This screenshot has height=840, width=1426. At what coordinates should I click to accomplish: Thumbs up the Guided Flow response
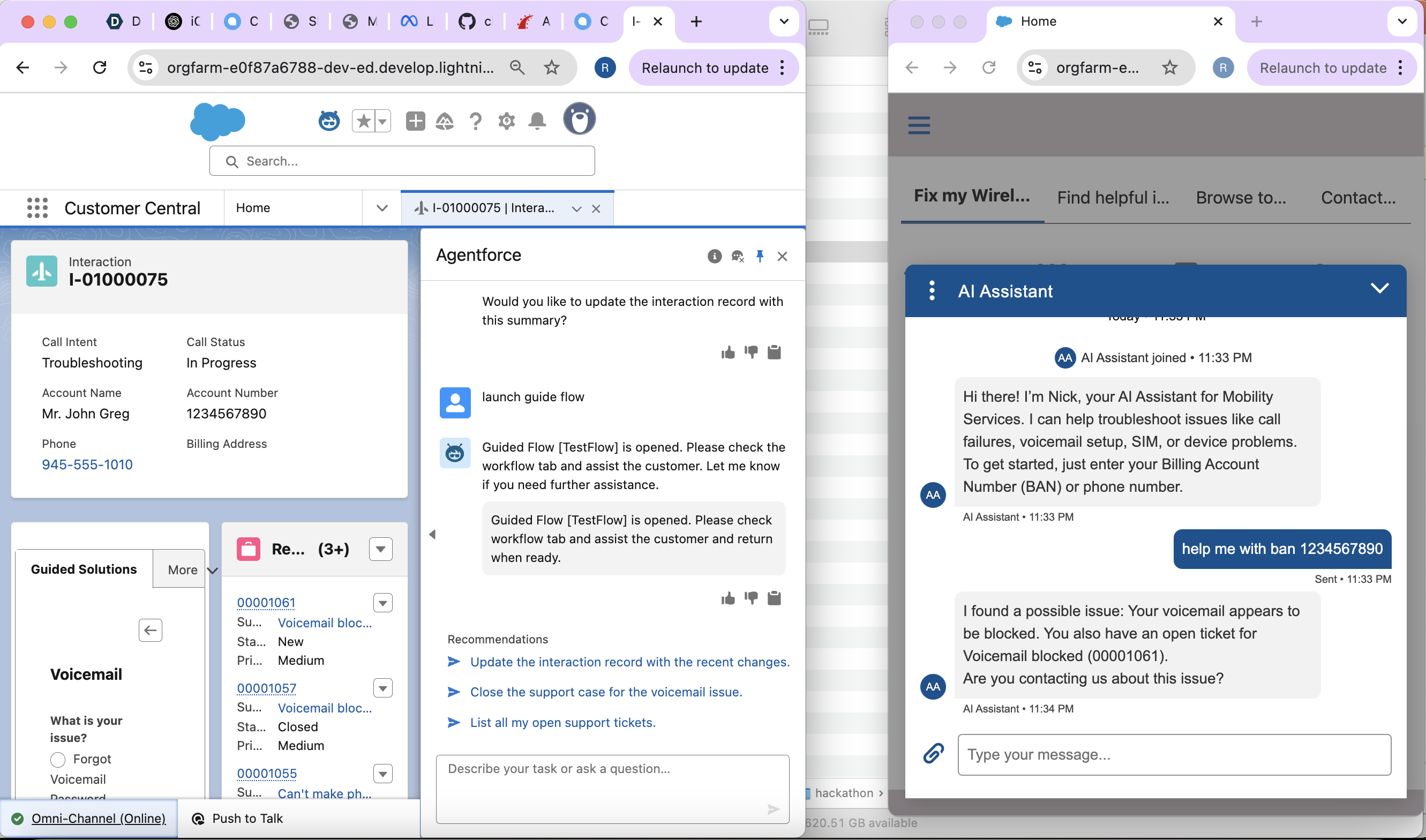[x=727, y=598]
